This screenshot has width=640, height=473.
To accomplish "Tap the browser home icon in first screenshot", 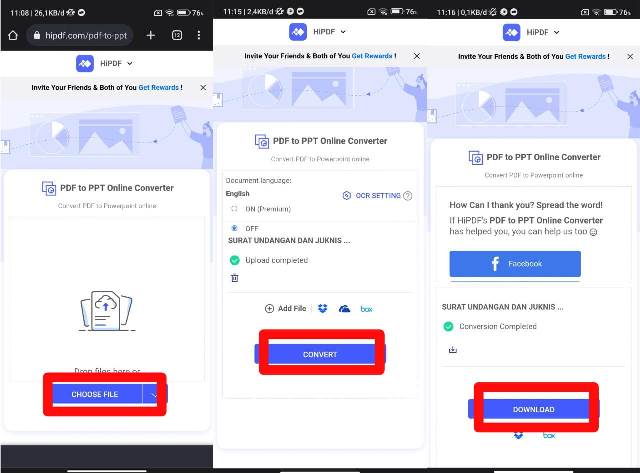I will 13,36.
